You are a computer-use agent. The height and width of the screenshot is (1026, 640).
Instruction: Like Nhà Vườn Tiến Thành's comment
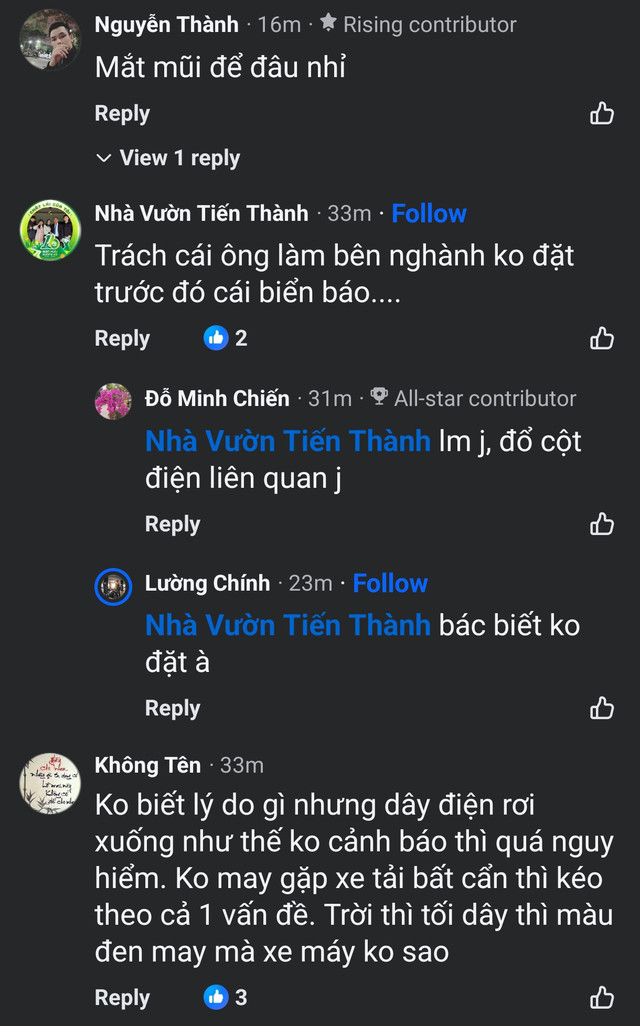(x=602, y=339)
